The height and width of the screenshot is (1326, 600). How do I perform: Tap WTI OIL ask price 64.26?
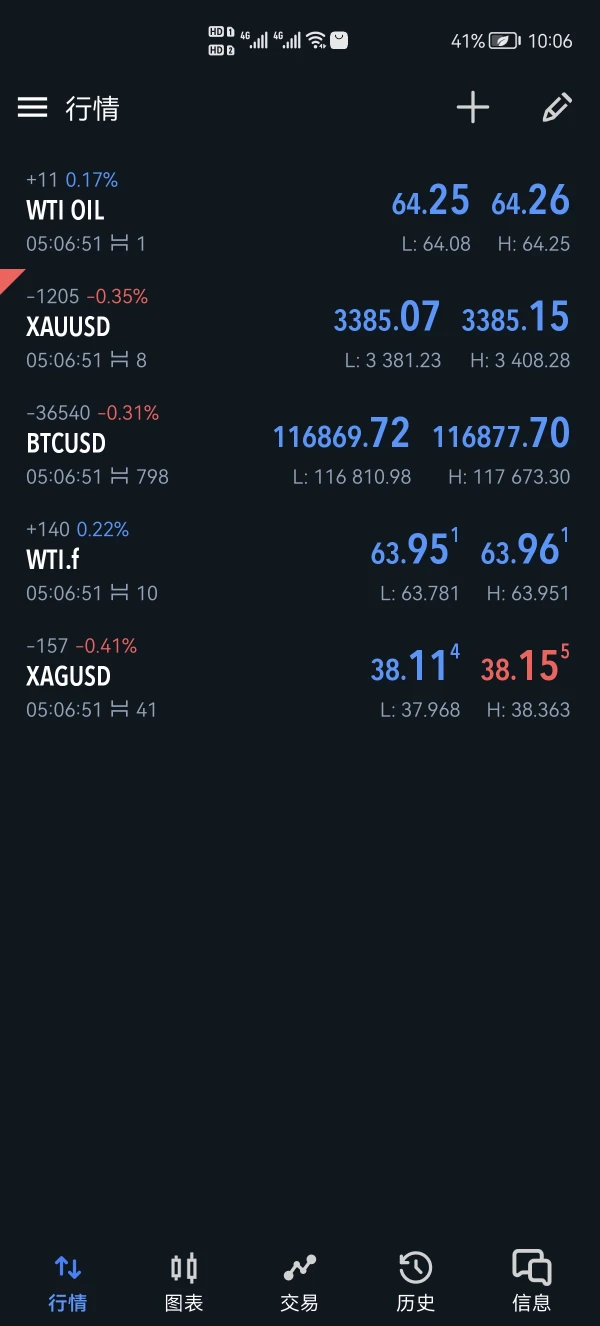[x=530, y=202]
